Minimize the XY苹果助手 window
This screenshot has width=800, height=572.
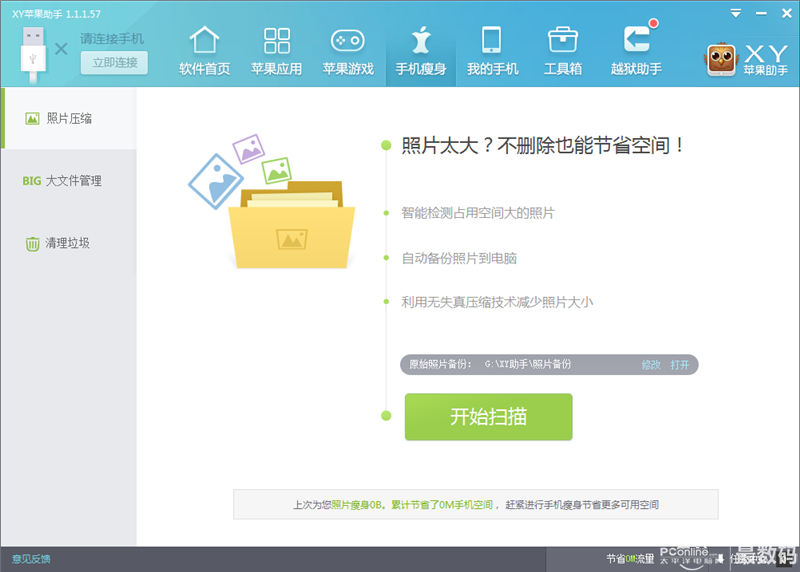click(761, 14)
